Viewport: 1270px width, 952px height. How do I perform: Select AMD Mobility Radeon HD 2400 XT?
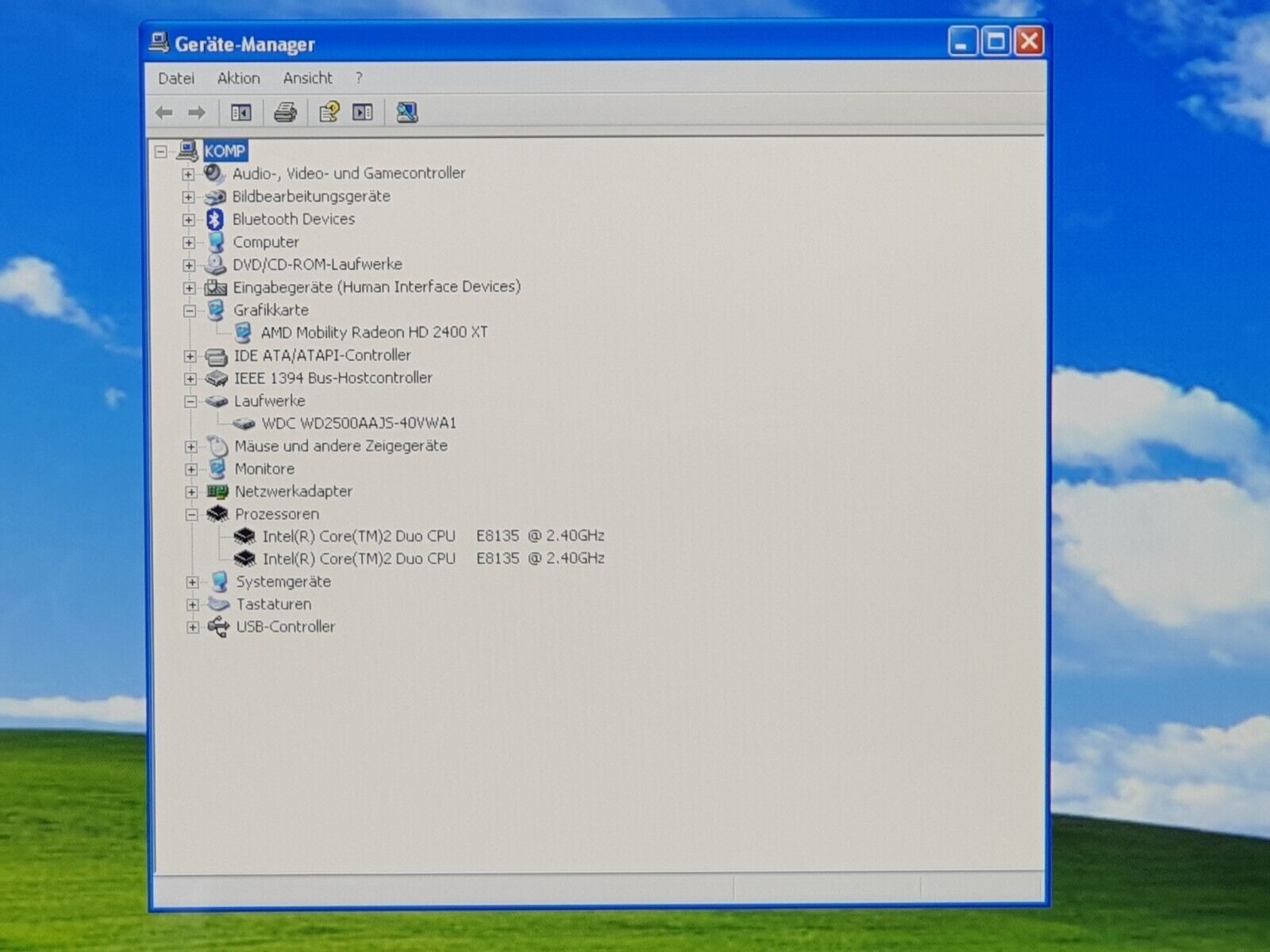coord(375,332)
